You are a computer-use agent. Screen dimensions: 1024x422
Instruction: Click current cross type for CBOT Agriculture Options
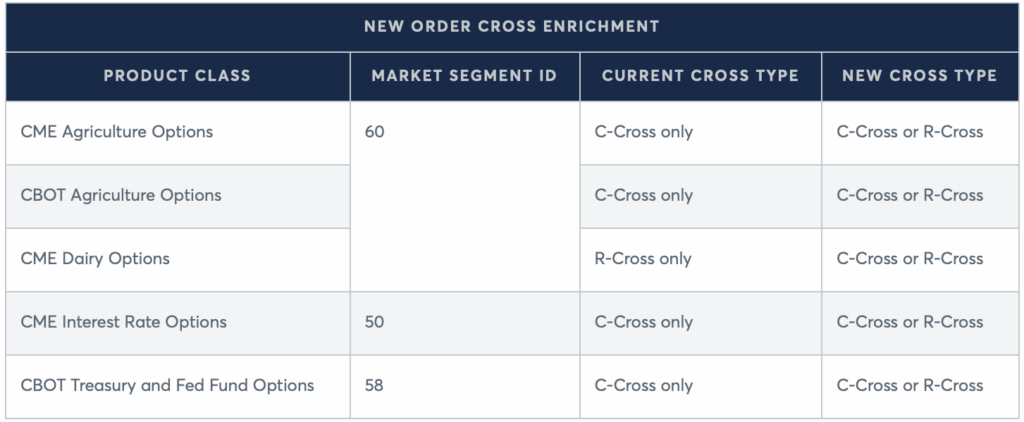[643, 195]
